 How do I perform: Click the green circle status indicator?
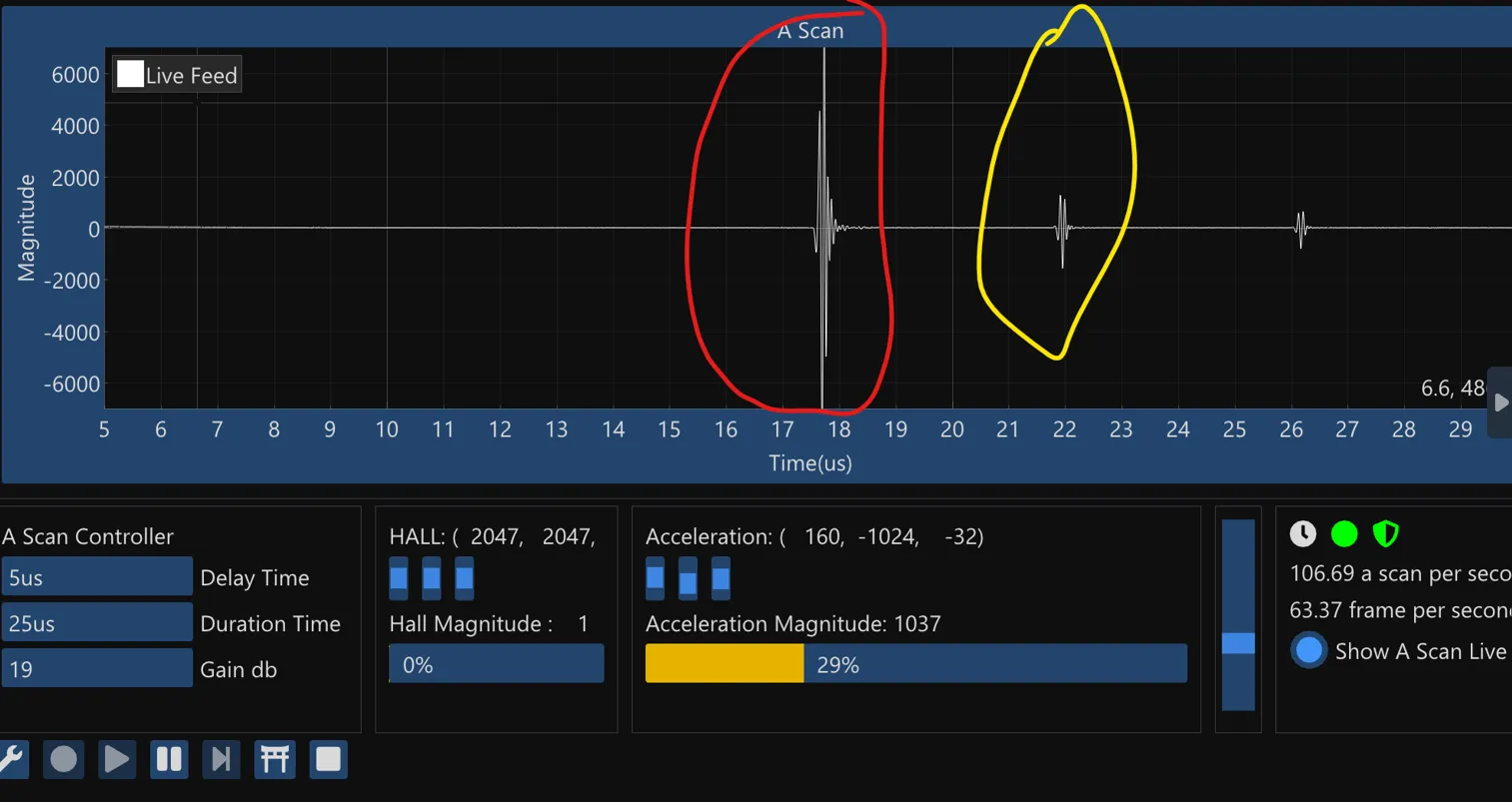tap(1344, 534)
